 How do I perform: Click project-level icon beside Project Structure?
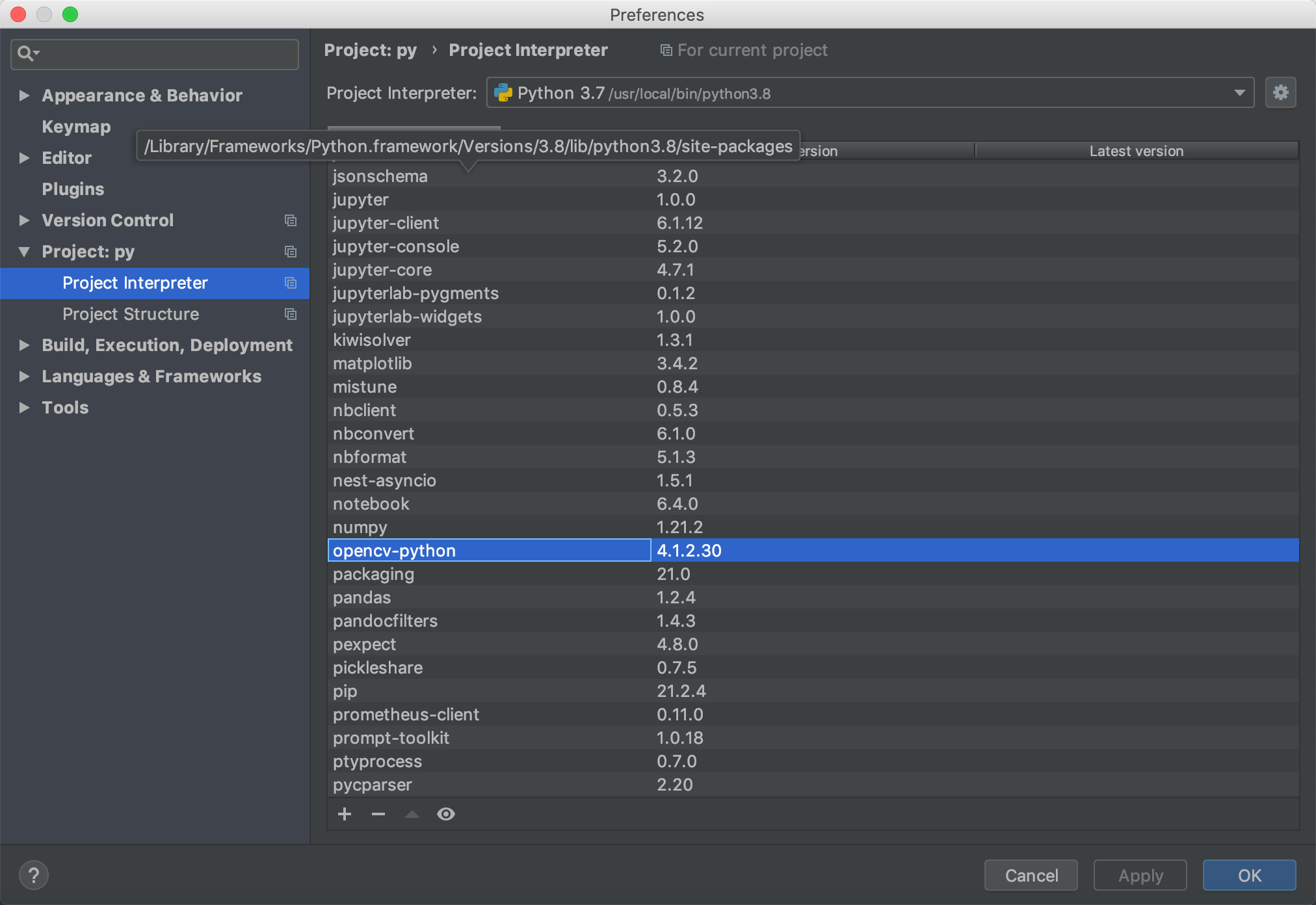291,314
